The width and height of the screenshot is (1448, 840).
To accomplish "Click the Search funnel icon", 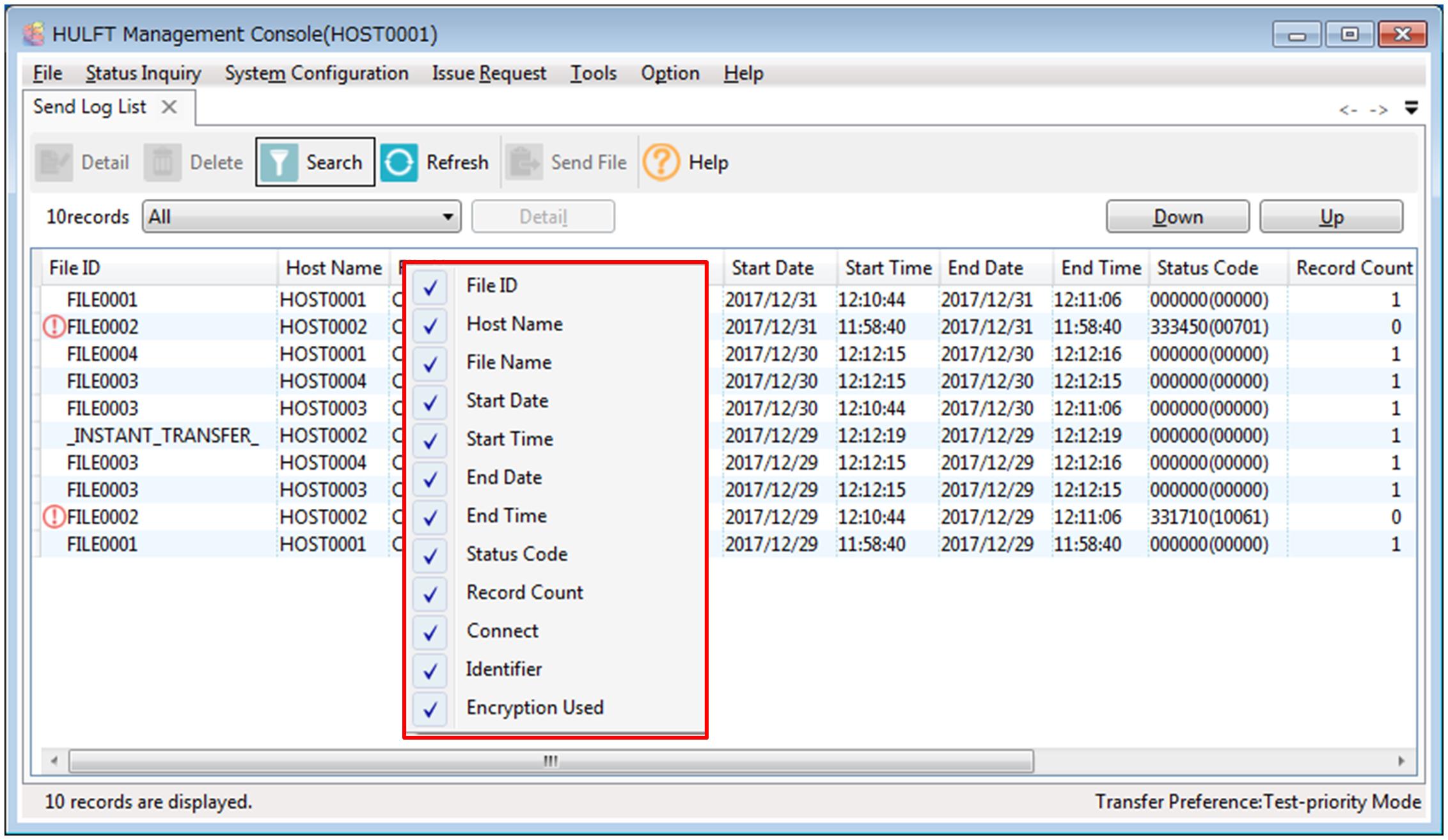I will pyautogui.click(x=279, y=162).
